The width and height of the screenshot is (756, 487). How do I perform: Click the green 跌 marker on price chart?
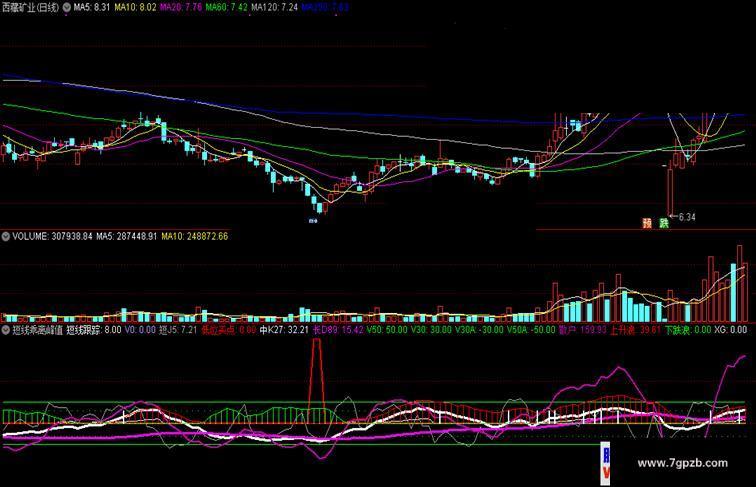[664, 223]
